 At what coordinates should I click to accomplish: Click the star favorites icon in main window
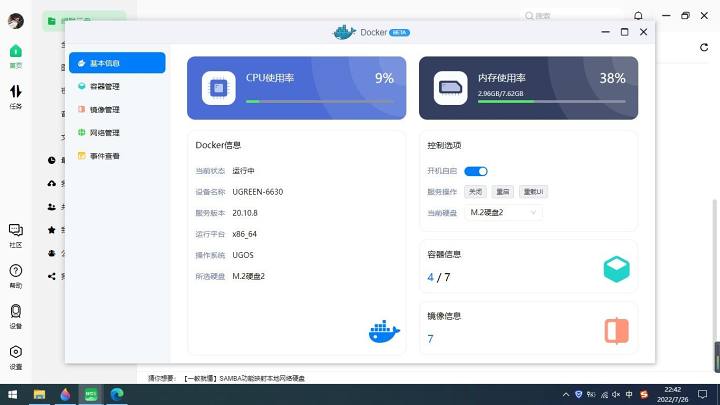(x=51, y=230)
